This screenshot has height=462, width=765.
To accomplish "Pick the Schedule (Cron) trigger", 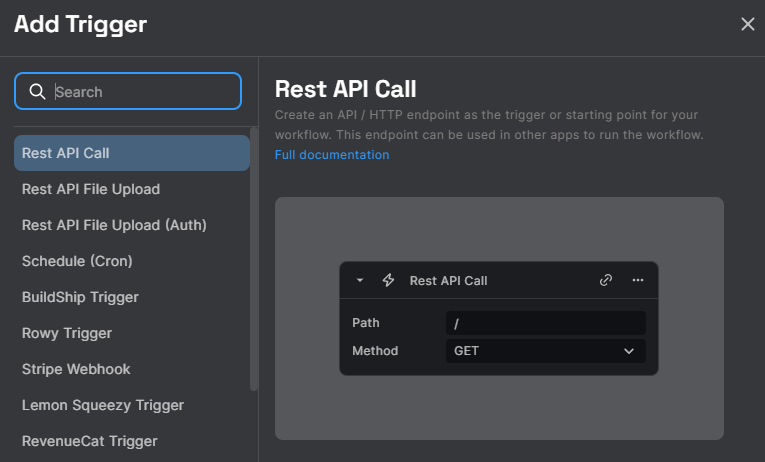I will pyautogui.click(x=132, y=261).
